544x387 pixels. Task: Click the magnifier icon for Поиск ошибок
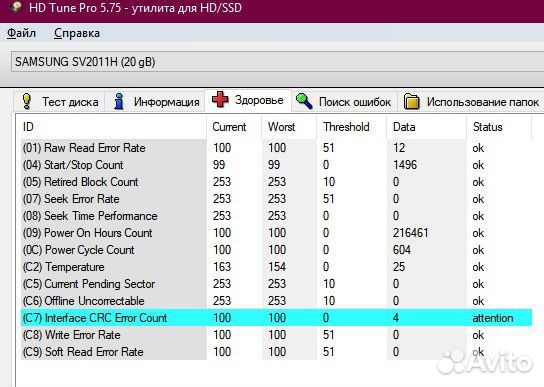304,101
